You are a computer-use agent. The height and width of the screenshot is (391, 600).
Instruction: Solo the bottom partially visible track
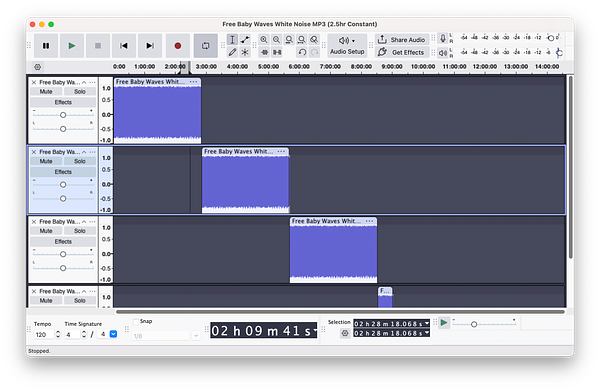pos(80,301)
